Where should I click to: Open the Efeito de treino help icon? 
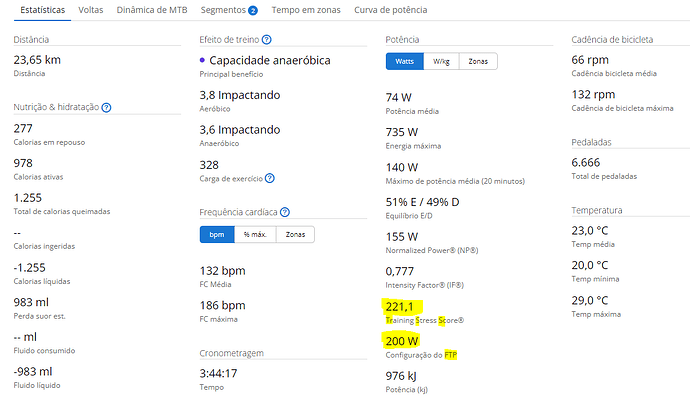point(267,40)
